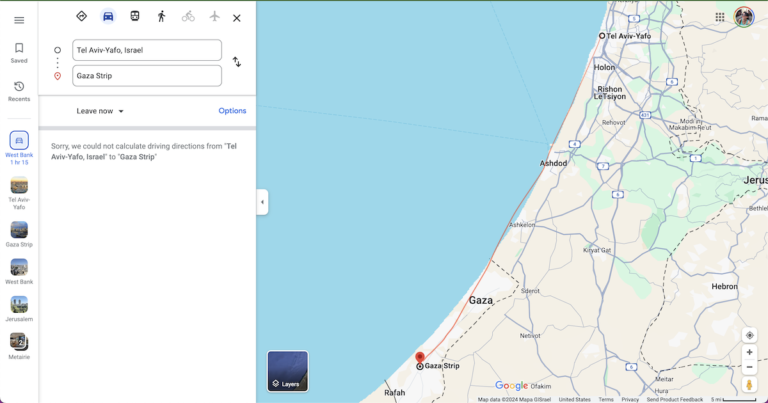
Task: Click Rehovot label on map
Action: pyautogui.click(x=614, y=123)
